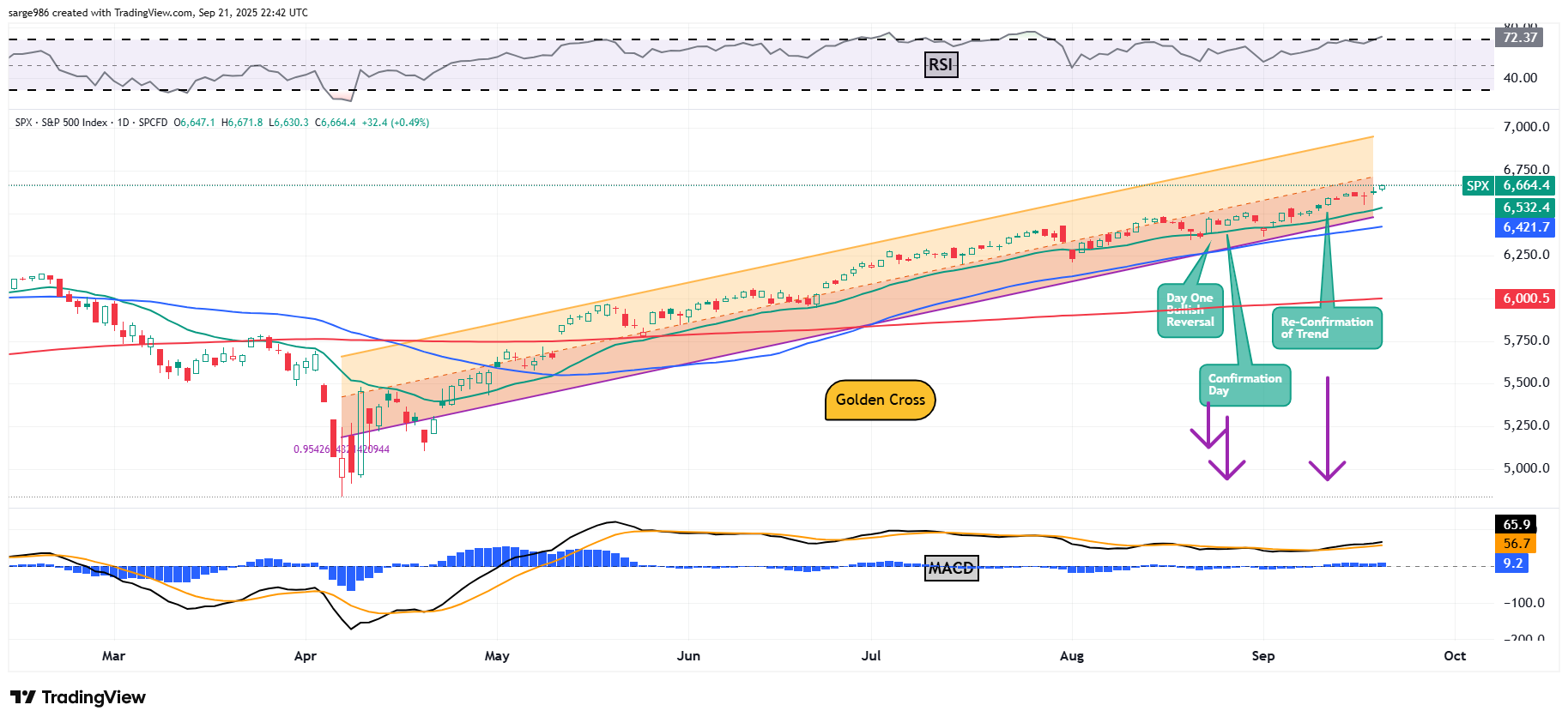Select the MACD indicator label
The image size is (1568, 723).
click(951, 568)
